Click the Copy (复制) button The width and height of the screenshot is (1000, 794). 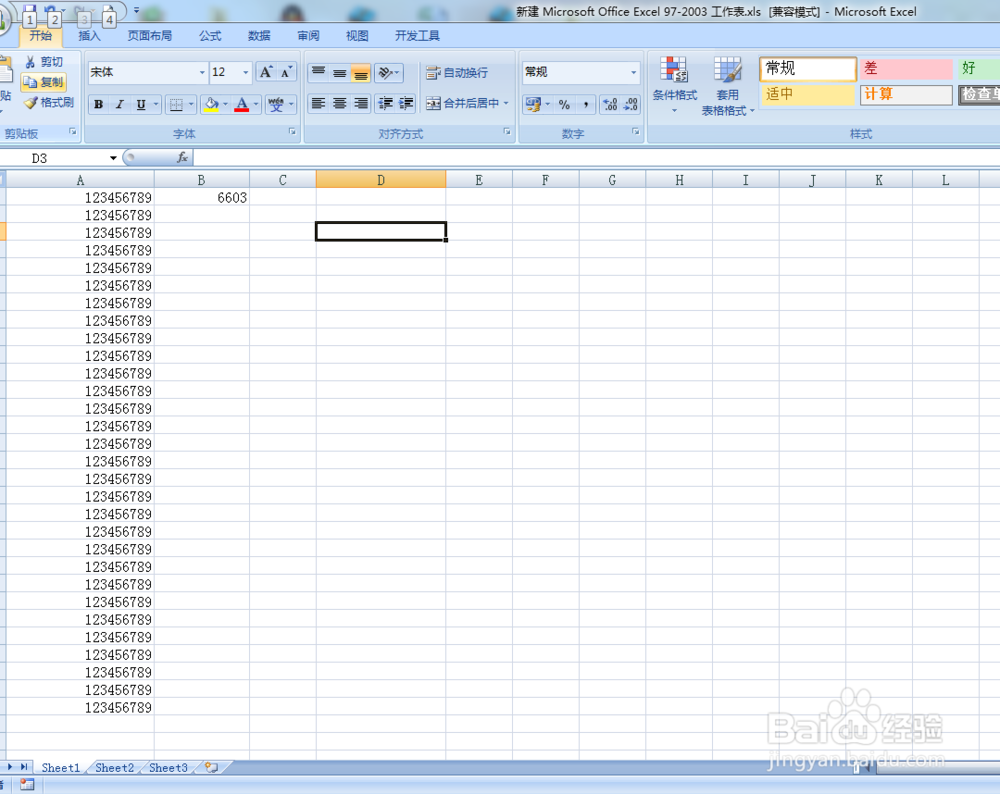tap(43, 82)
